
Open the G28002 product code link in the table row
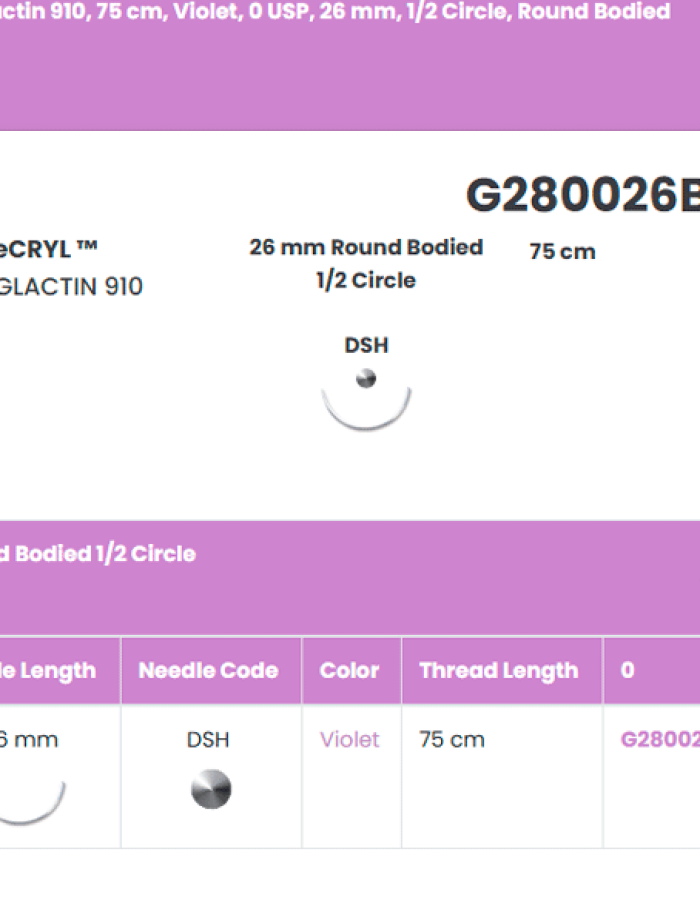(660, 739)
